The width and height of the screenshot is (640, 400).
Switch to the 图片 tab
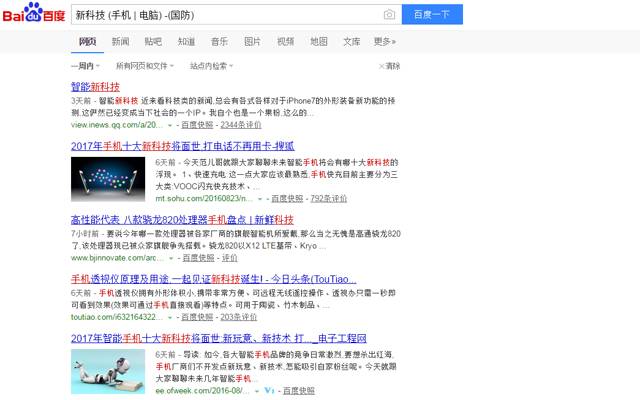(x=252, y=41)
